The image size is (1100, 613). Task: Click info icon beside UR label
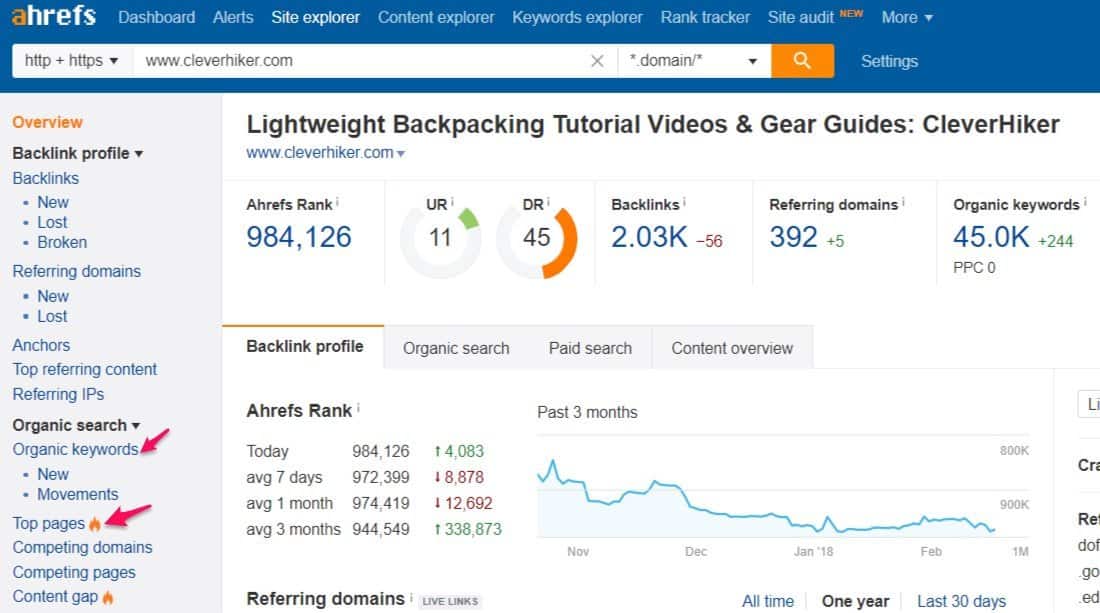coord(452,202)
